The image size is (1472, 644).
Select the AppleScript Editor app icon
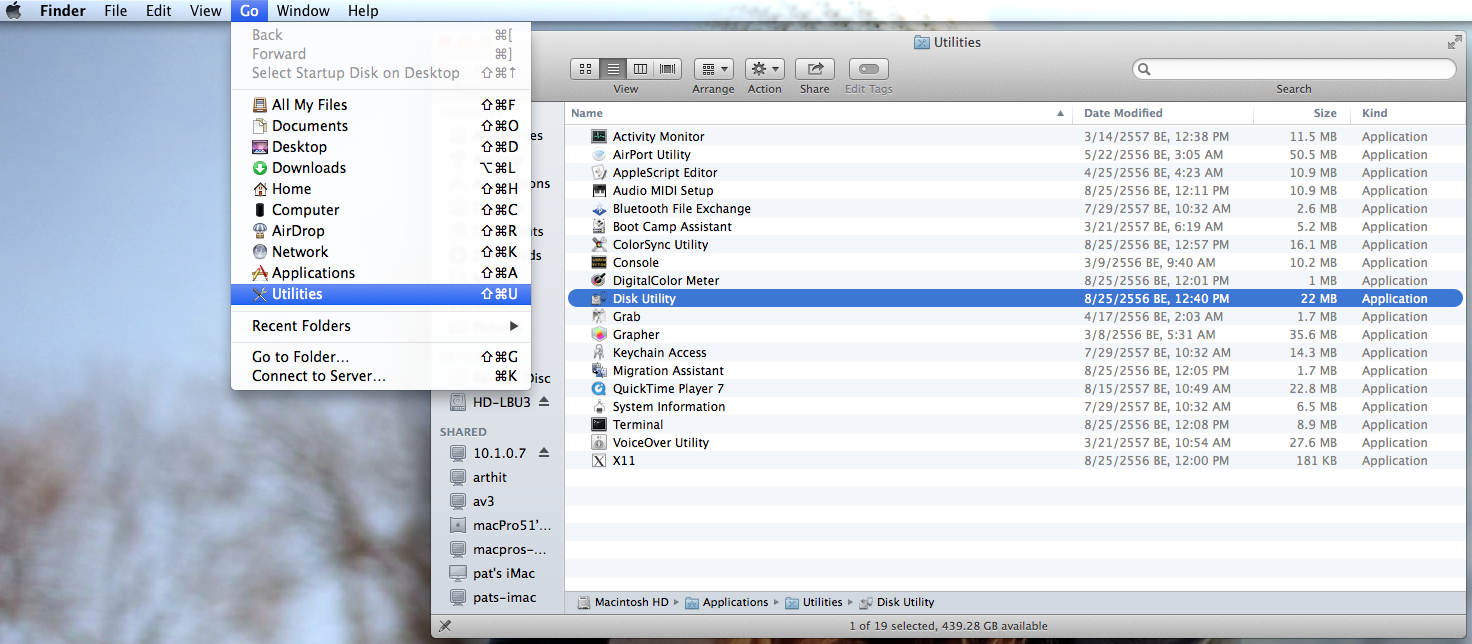coord(599,173)
